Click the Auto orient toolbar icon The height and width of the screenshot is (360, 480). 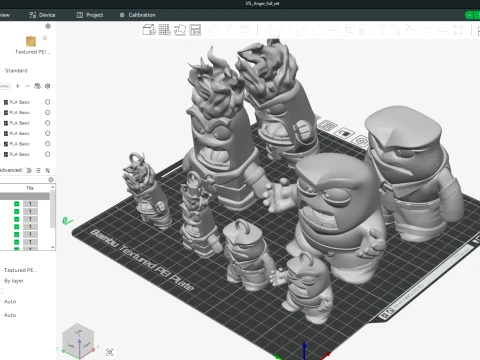coord(180,30)
